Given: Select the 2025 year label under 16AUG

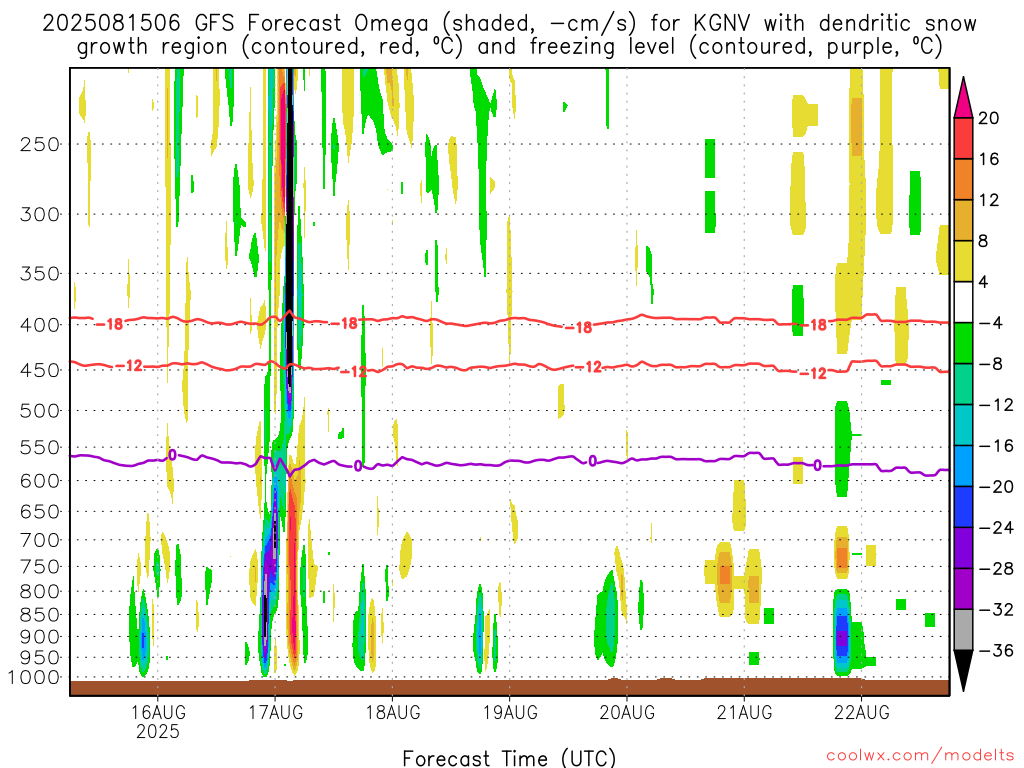Looking at the screenshot, I should coord(157,731).
